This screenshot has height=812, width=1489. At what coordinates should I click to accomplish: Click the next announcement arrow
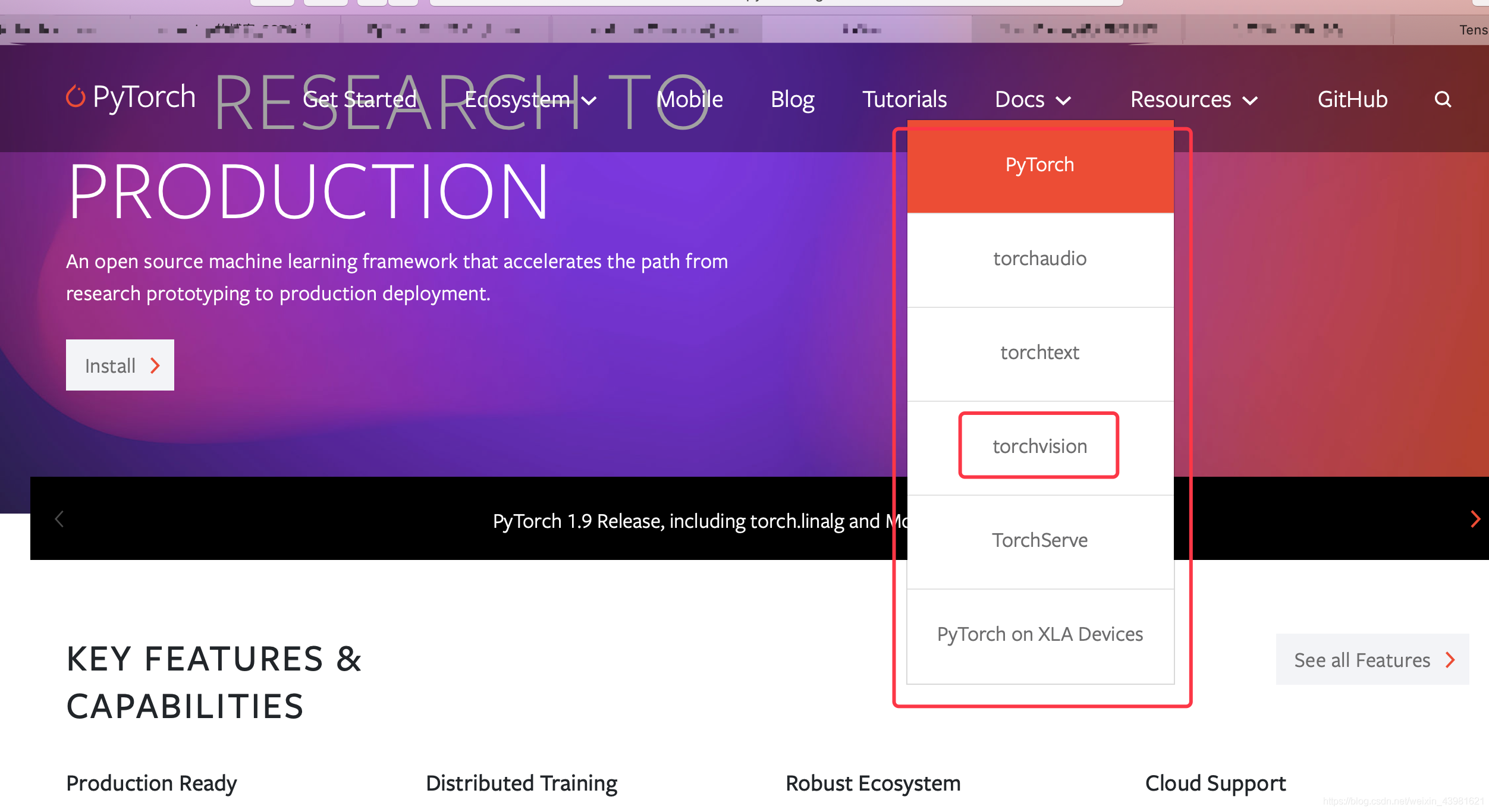[1475, 519]
